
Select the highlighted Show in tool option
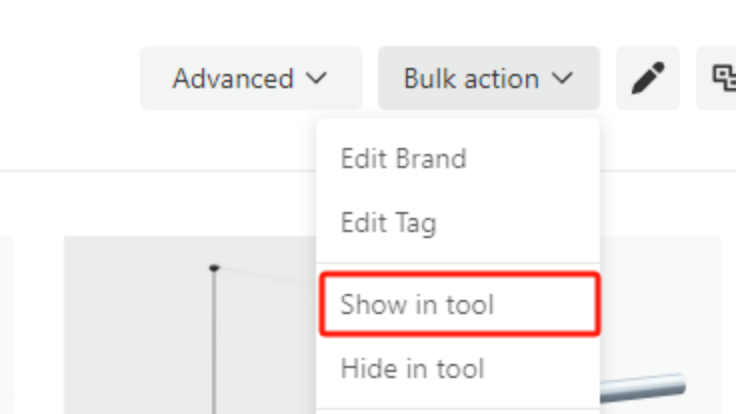(x=459, y=304)
